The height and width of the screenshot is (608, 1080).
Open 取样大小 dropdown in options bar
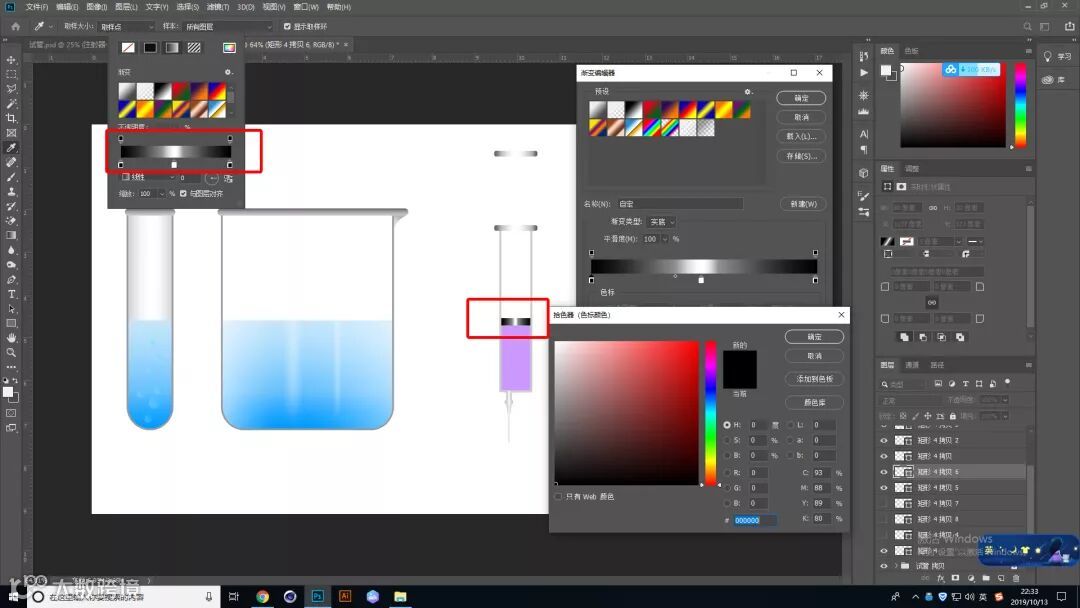click(x=126, y=26)
